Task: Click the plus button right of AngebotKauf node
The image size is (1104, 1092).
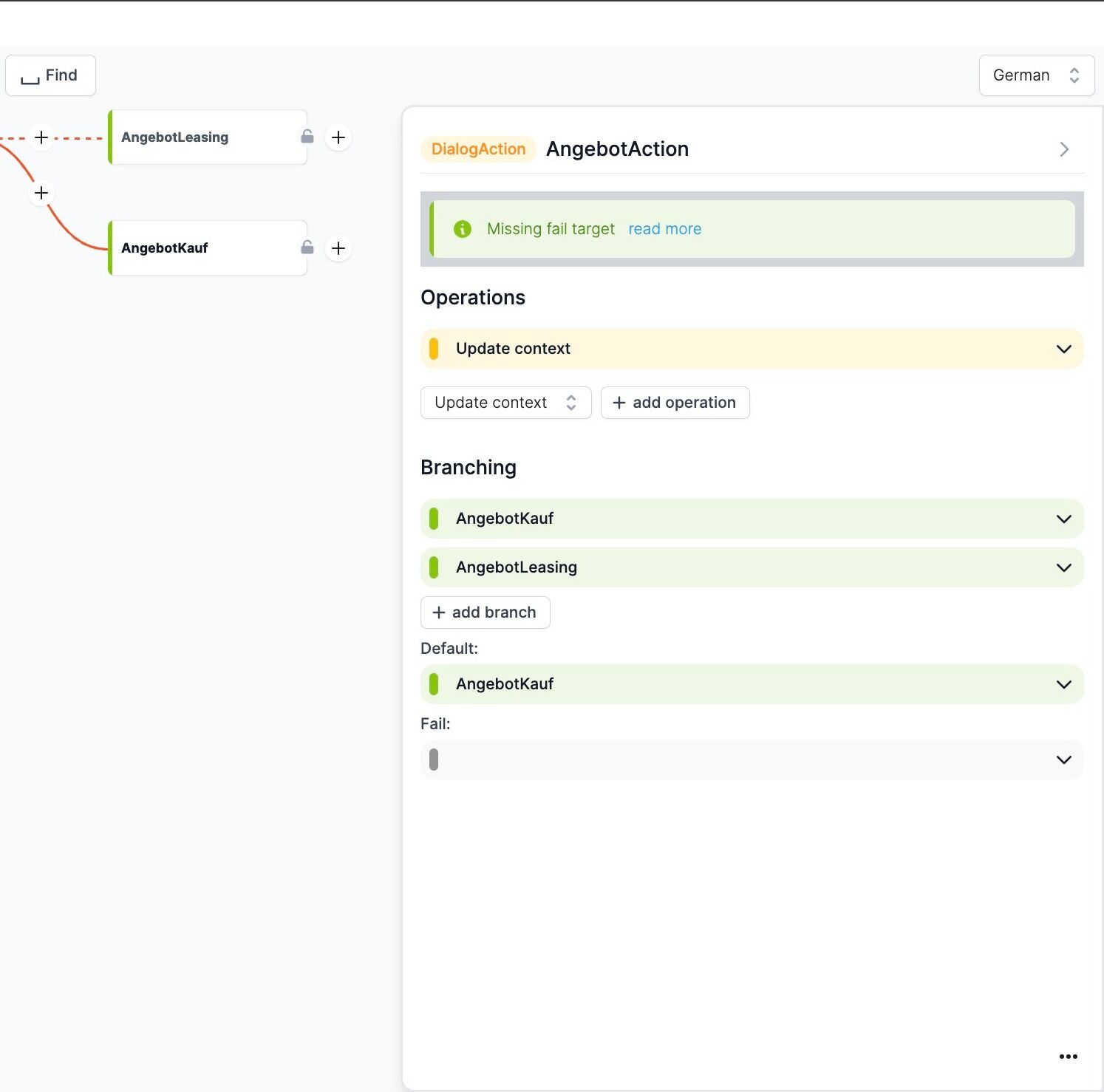Action: click(338, 248)
